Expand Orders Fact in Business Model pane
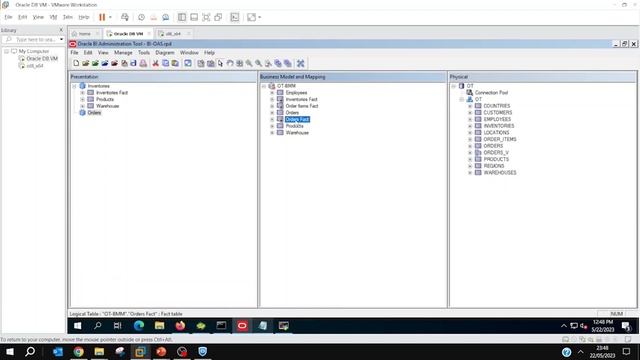The image size is (640, 360). (x=272, y=119)
